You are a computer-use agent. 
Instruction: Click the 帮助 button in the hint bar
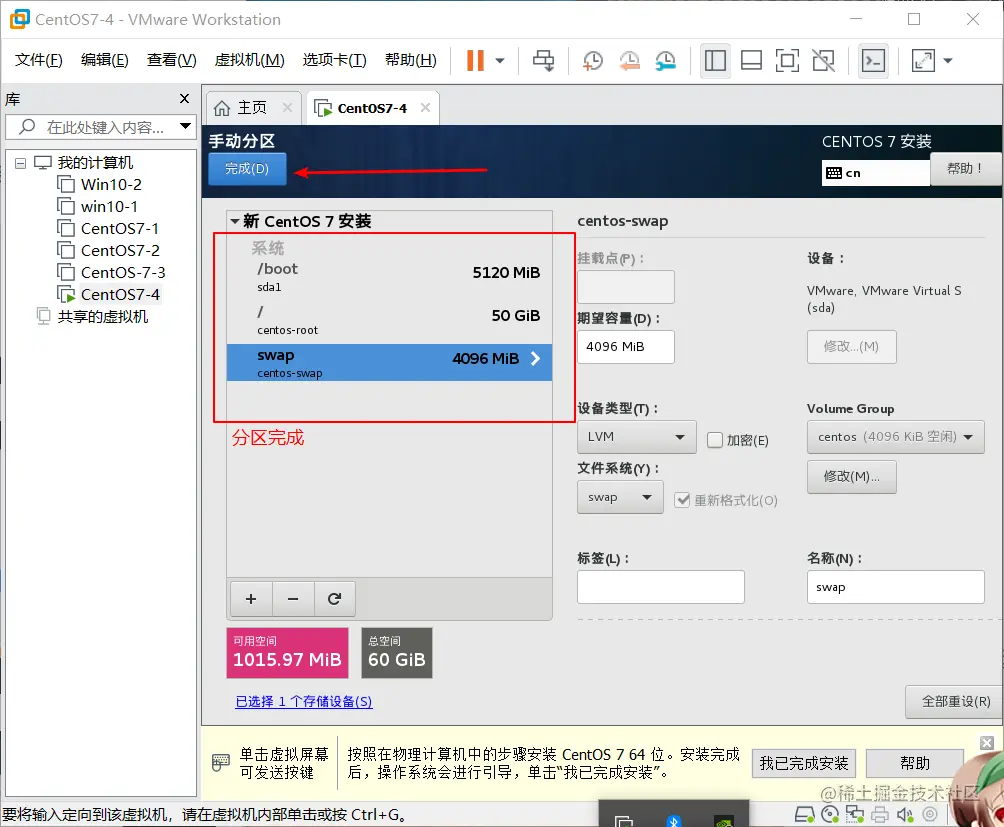914,764
